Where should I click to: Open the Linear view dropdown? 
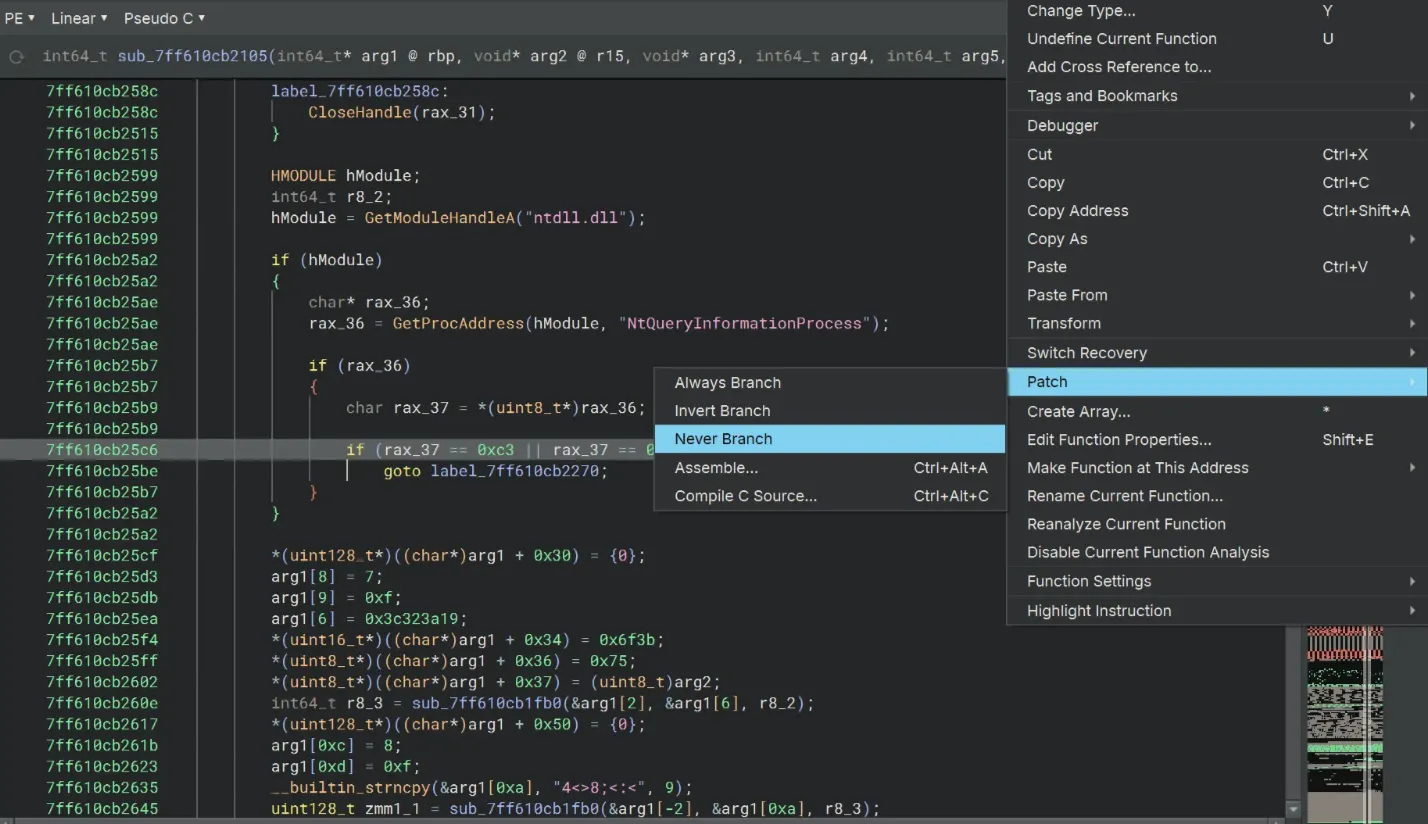point(79,18)
